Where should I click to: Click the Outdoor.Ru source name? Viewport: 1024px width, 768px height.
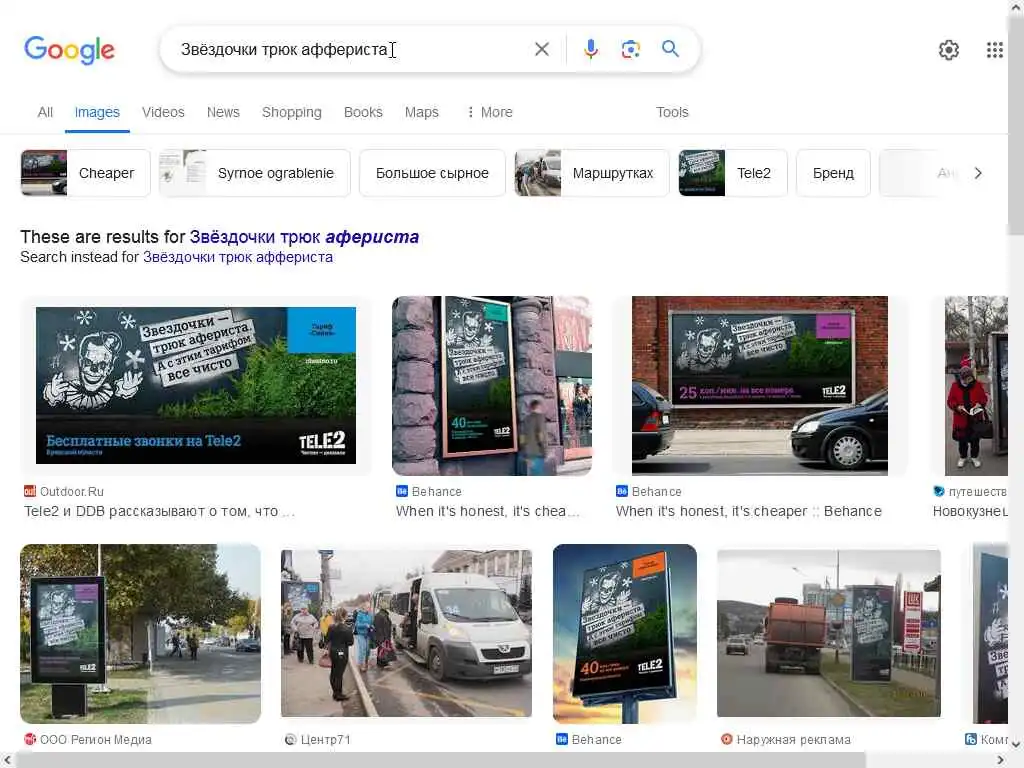click(72, 491)
